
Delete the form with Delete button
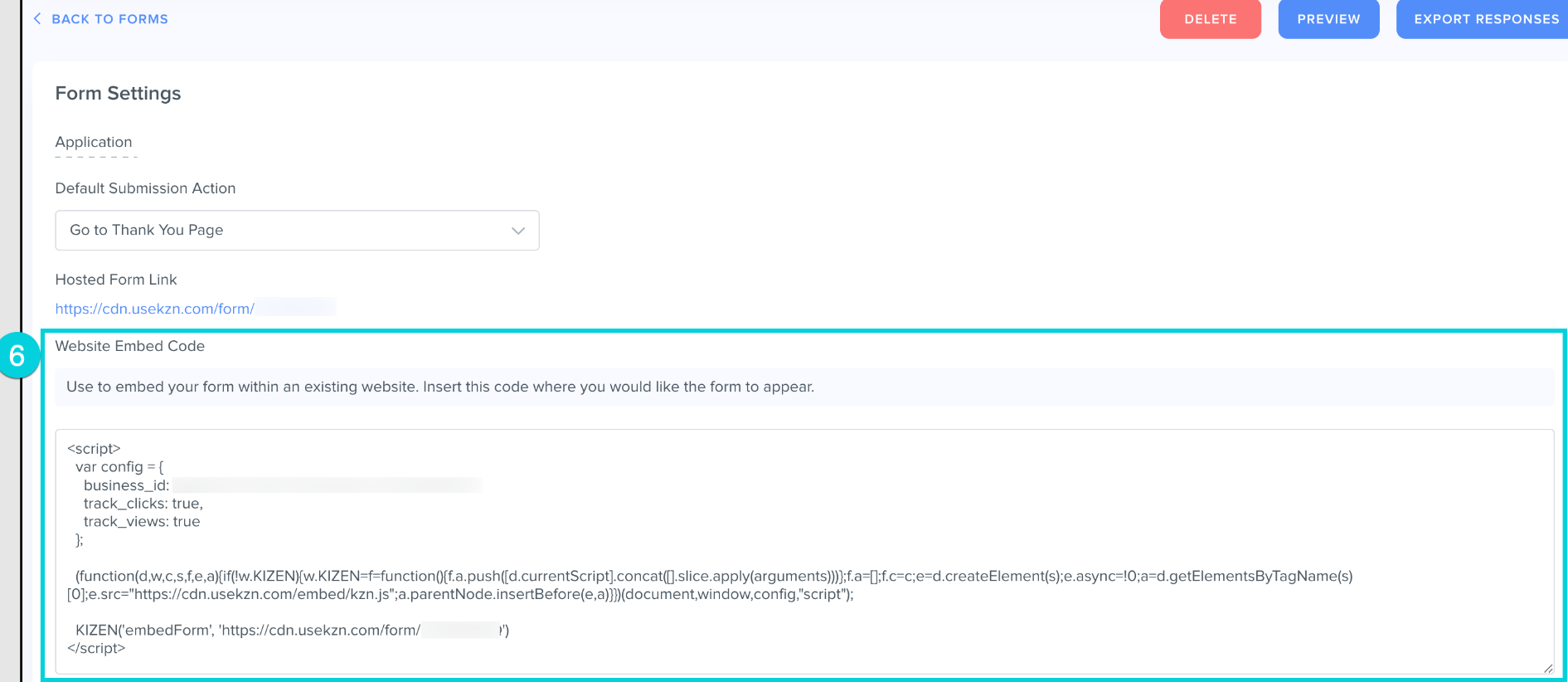(1210, 19)
